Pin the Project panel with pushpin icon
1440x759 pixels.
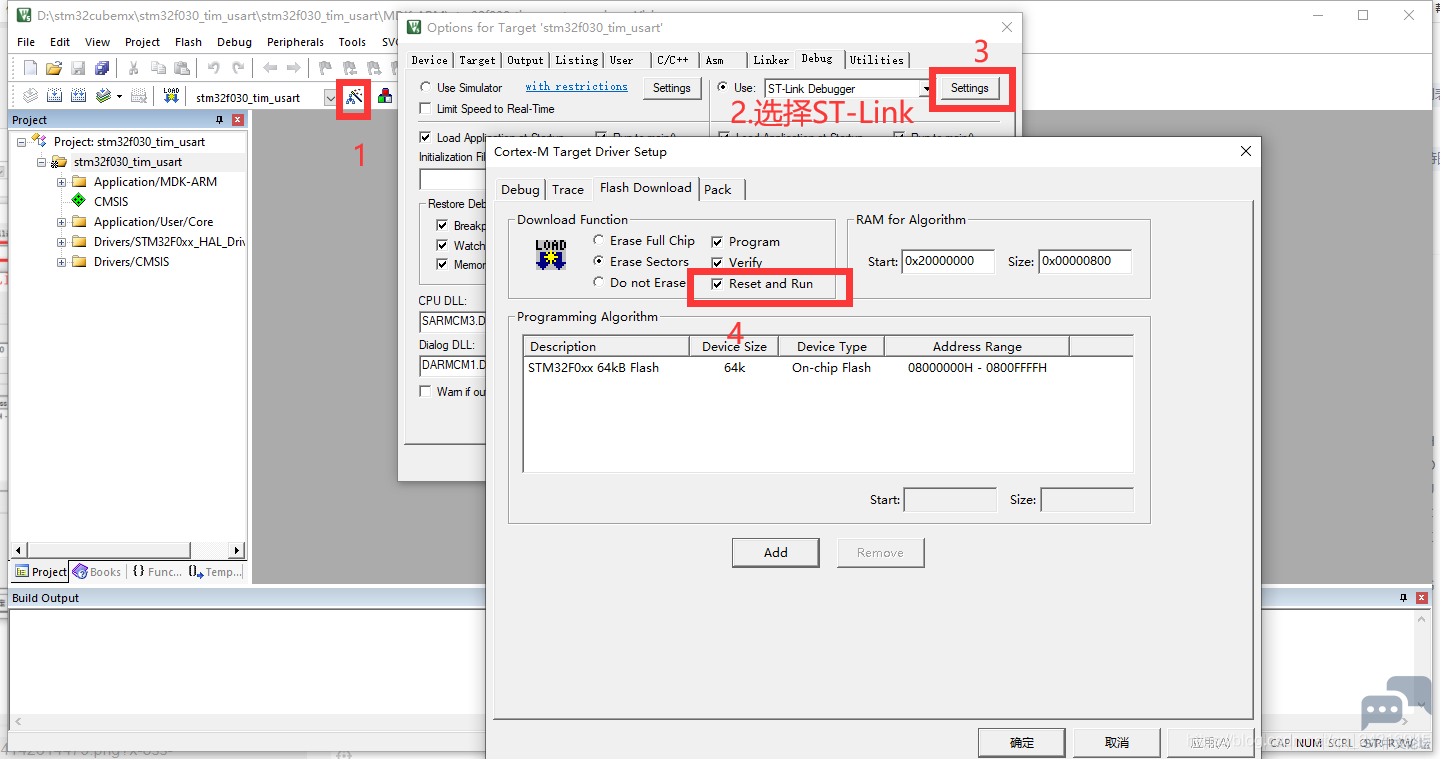[220, 120]
